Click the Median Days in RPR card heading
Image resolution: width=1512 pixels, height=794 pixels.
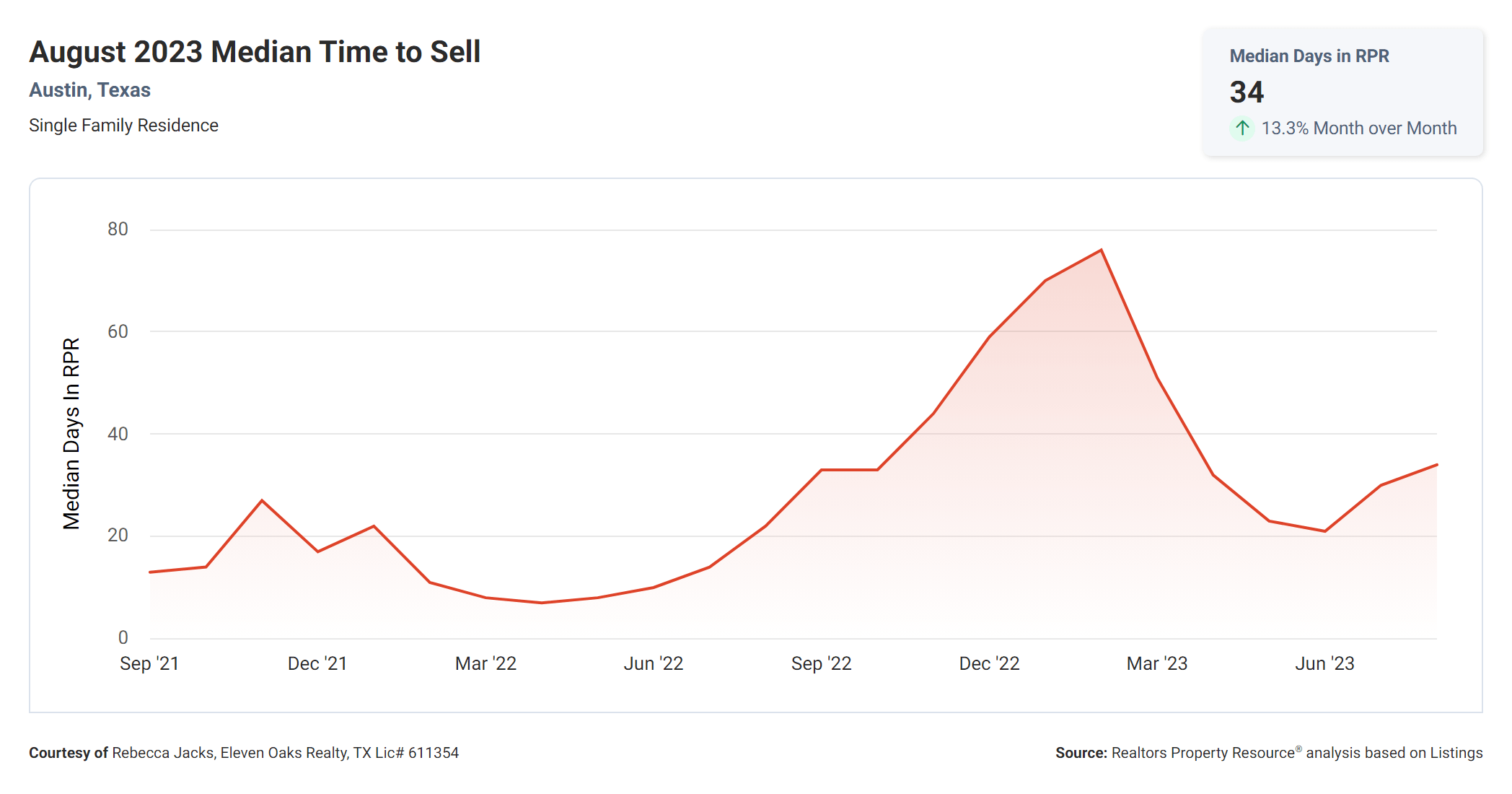(x=1309, y=56)
